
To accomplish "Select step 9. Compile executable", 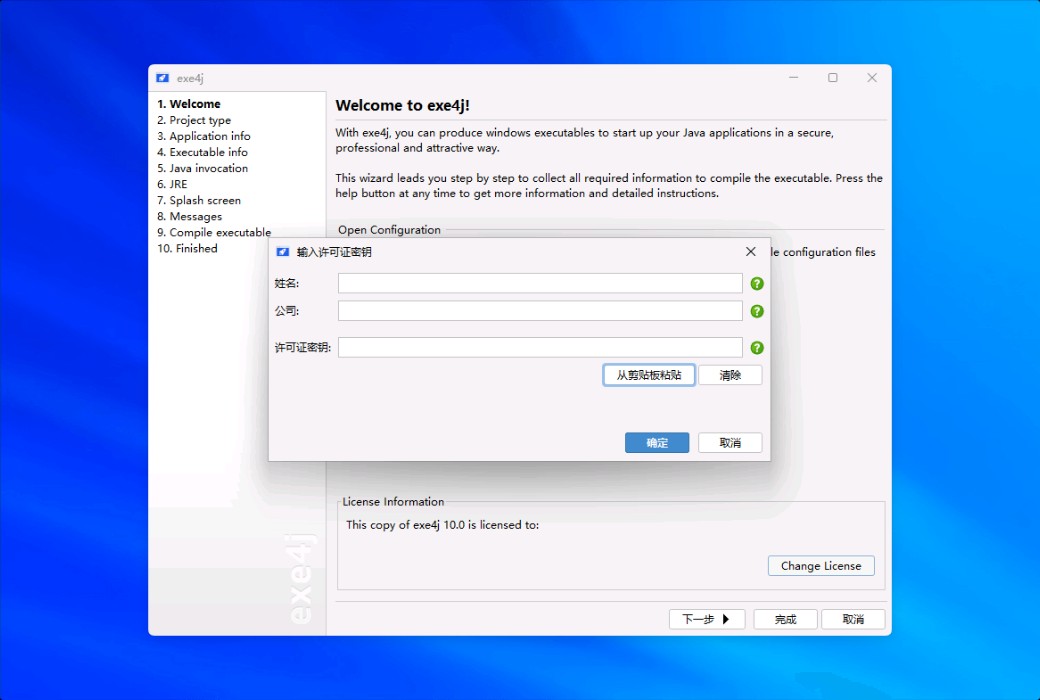I will (214, 232).
